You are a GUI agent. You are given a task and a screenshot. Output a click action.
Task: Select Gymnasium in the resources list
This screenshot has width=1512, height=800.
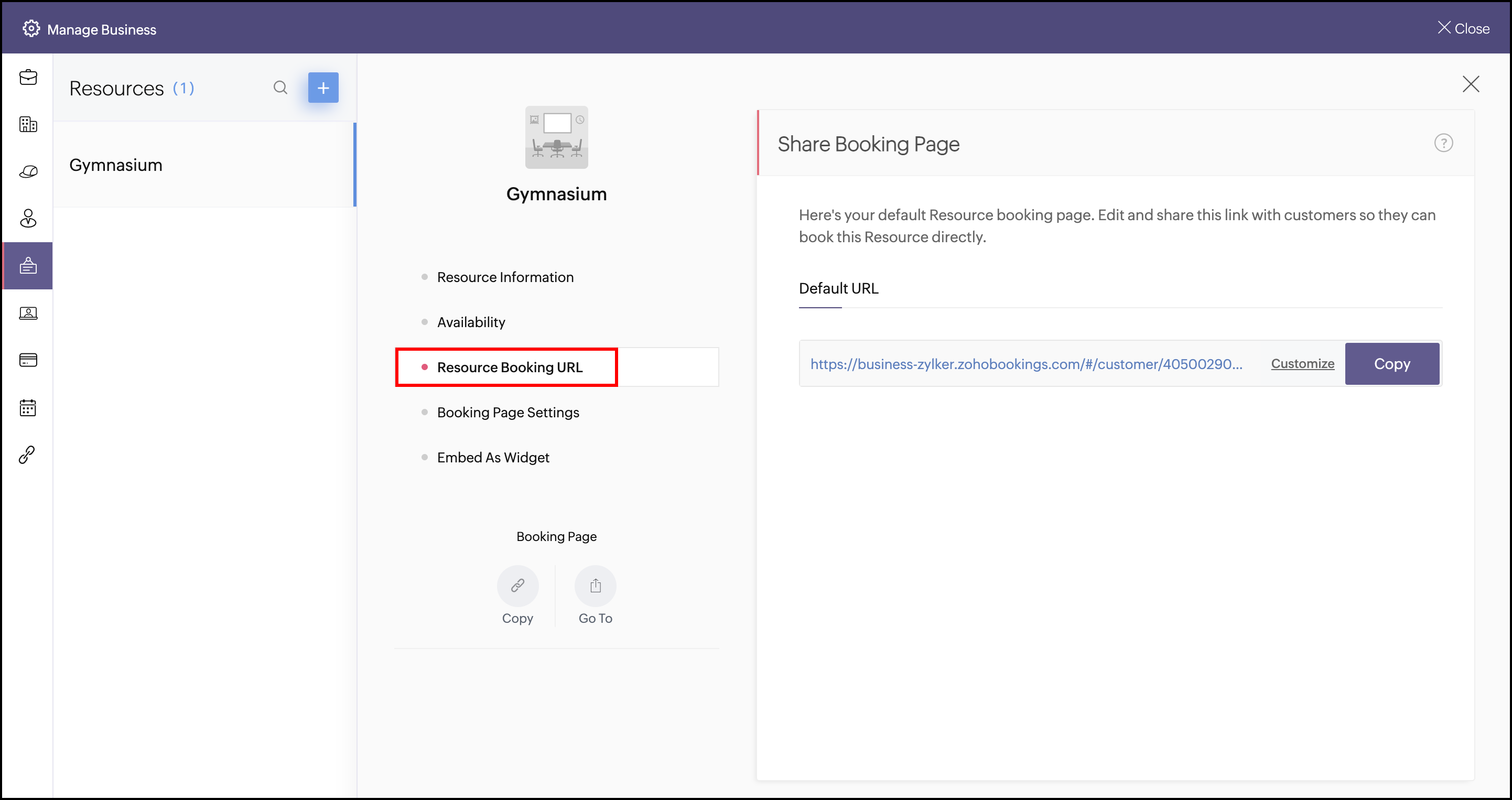[x=116, y=165]
